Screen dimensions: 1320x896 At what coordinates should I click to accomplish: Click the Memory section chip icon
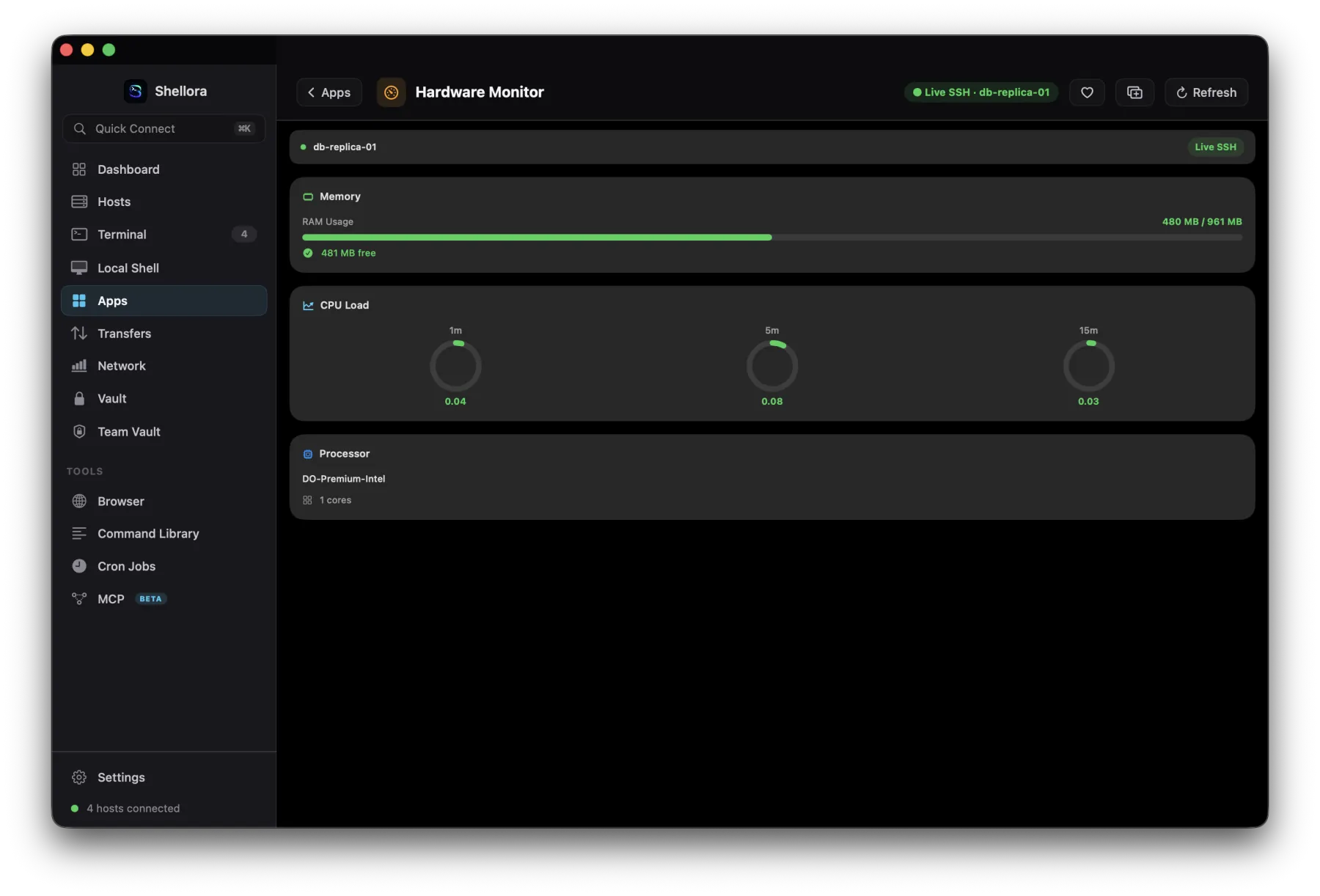pos(308,197)
